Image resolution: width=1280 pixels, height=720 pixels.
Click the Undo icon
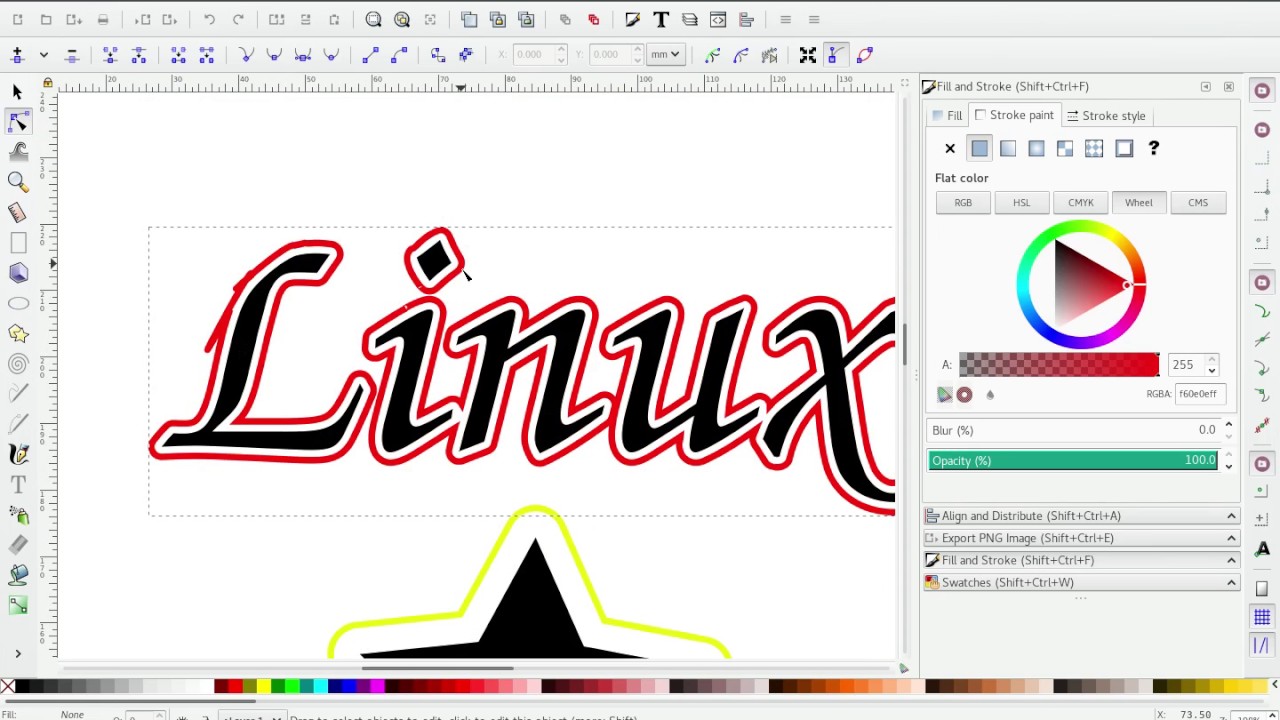point(209,19)
